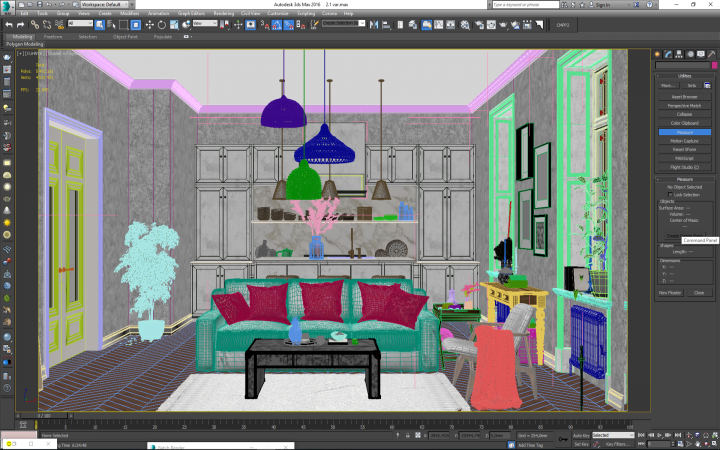Click the Redo arrow in main toolbar
The image size is (720, 450).
pyautogui.click(x=20, y=25)
